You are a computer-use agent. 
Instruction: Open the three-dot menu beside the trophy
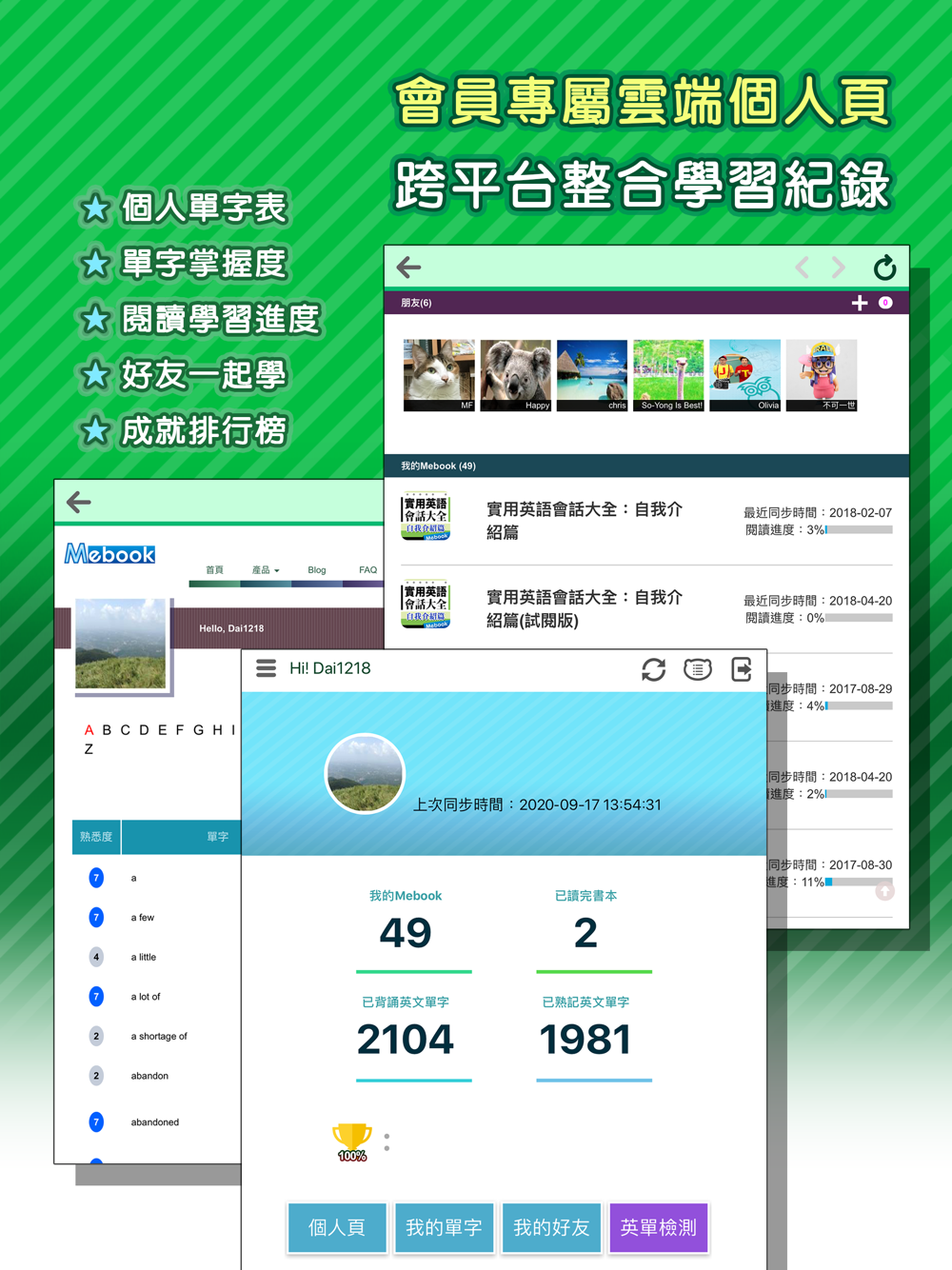[x=387, y=1142]
